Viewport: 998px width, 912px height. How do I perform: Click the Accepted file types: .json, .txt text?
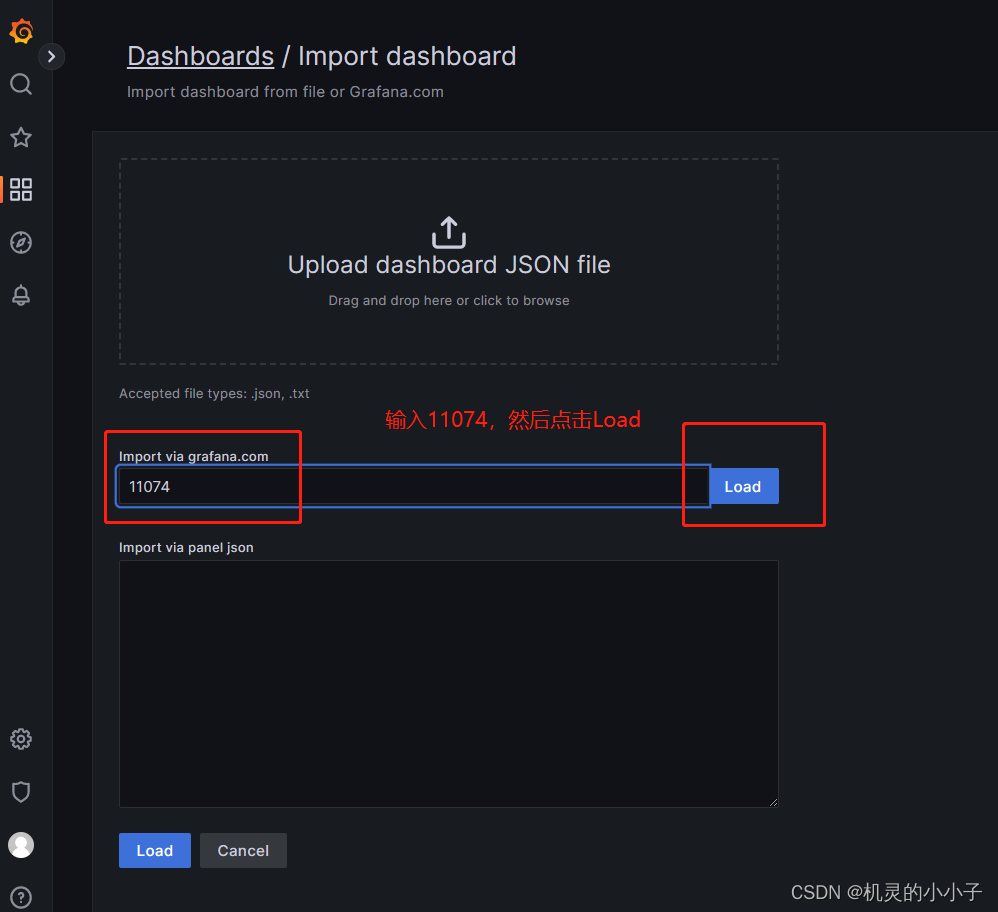214,393
